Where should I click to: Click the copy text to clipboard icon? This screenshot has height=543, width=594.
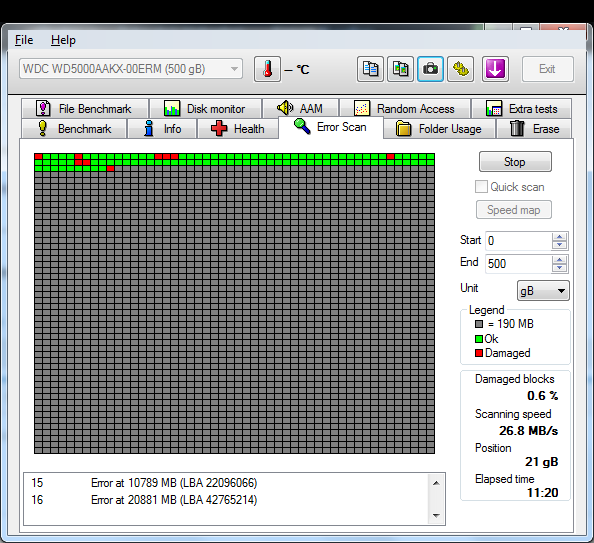370,69
